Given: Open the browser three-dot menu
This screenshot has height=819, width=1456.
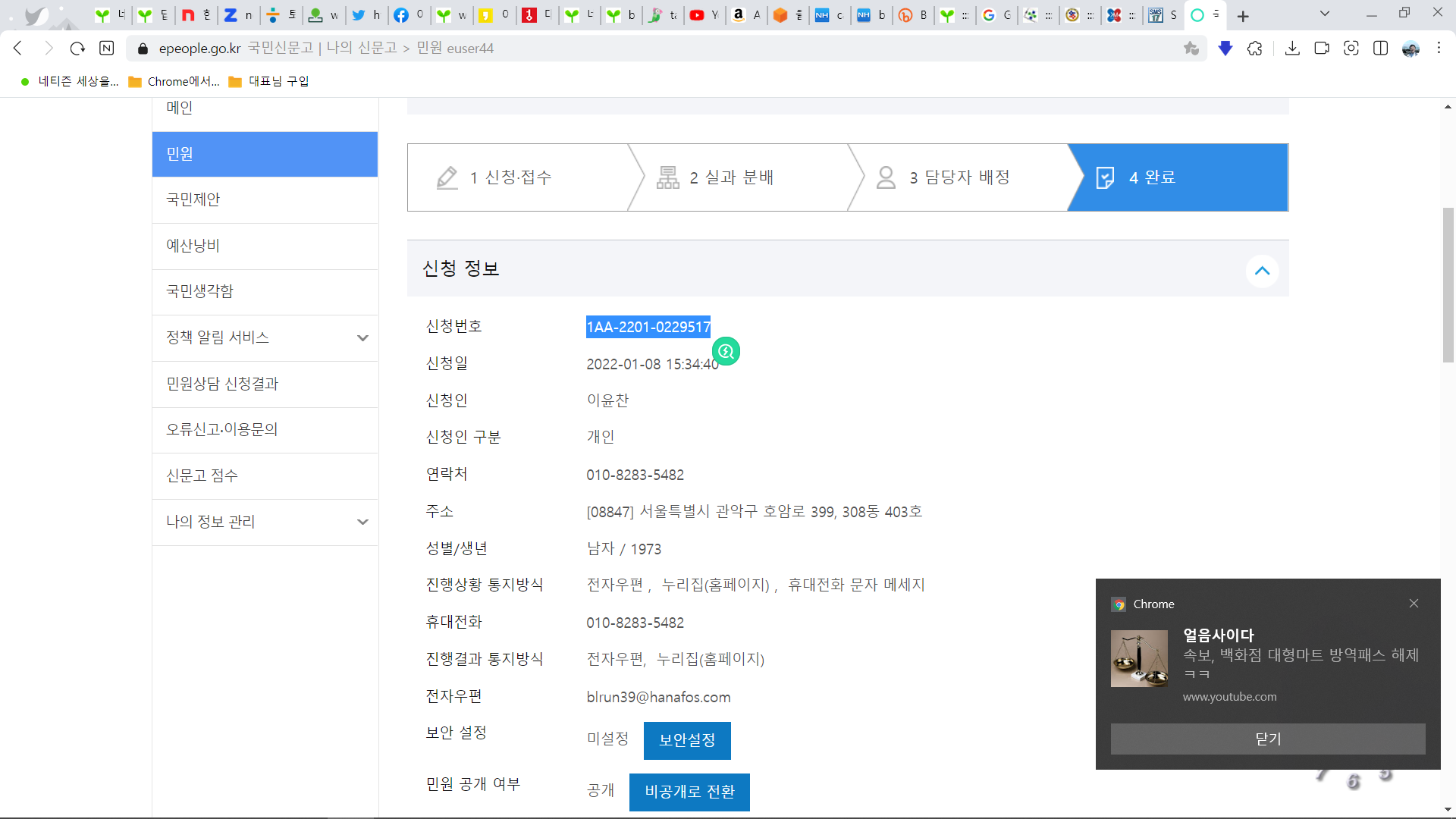Looking at the screenshot, I should [1439, 49].
